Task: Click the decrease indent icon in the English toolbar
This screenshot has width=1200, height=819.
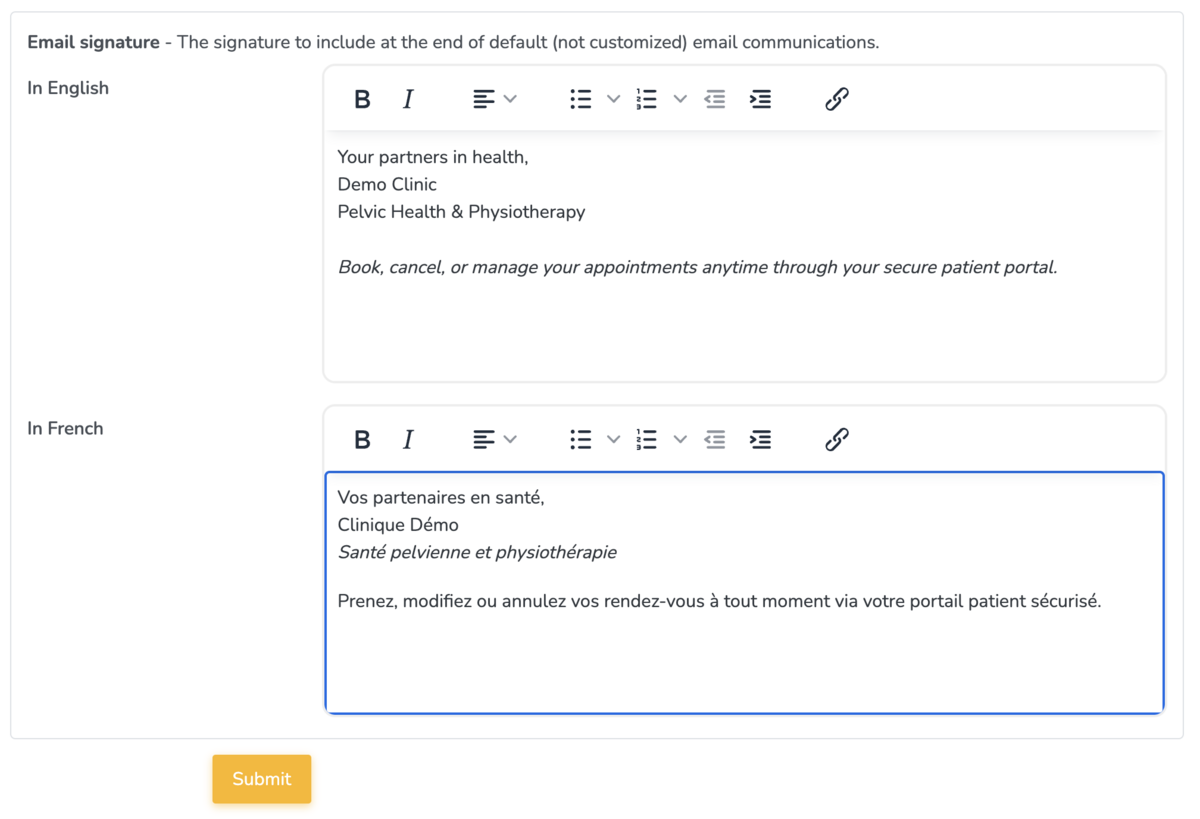Action: point(714,99)
